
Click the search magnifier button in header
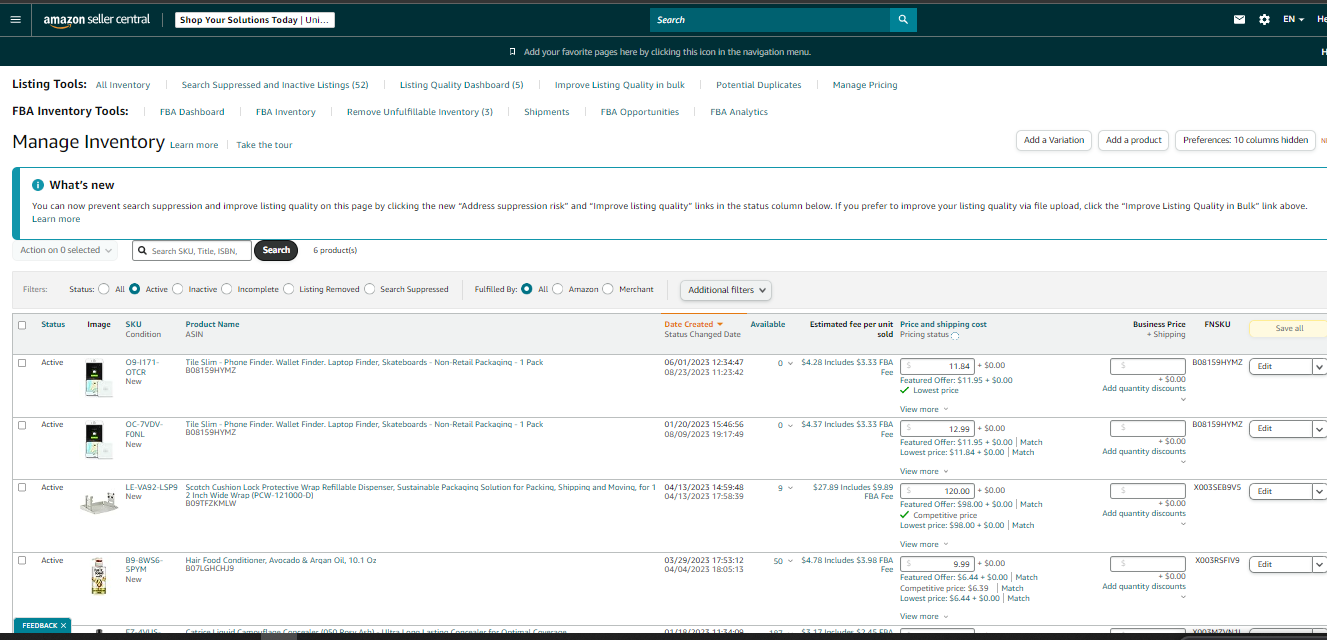coord(903,19)
